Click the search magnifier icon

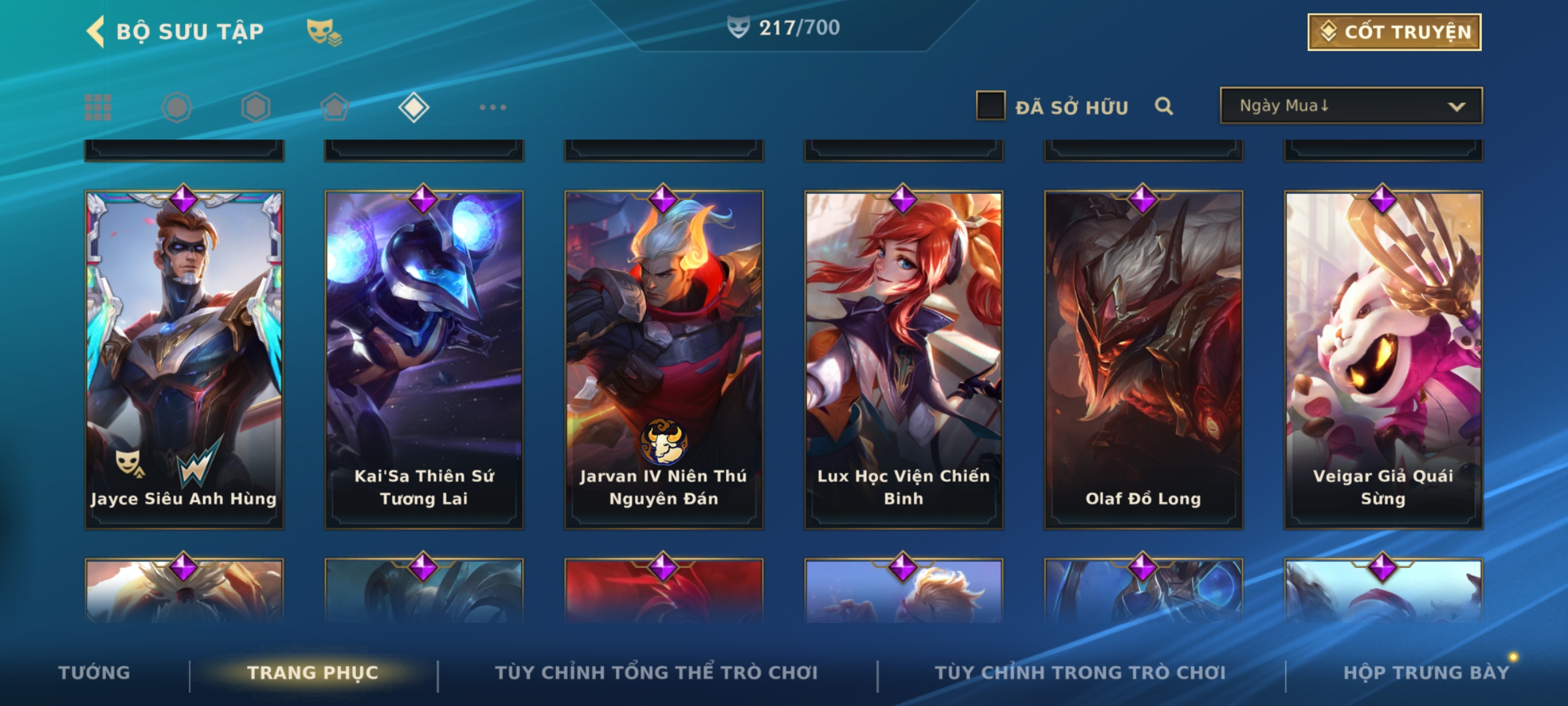(1164, 106)
